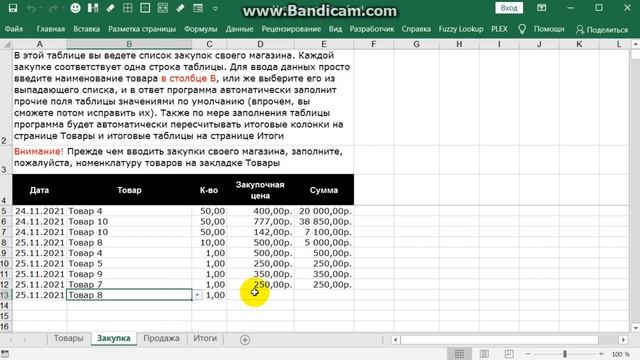
Task: Select cell with 38 850,00р.
Action: [x=324, y=222]
